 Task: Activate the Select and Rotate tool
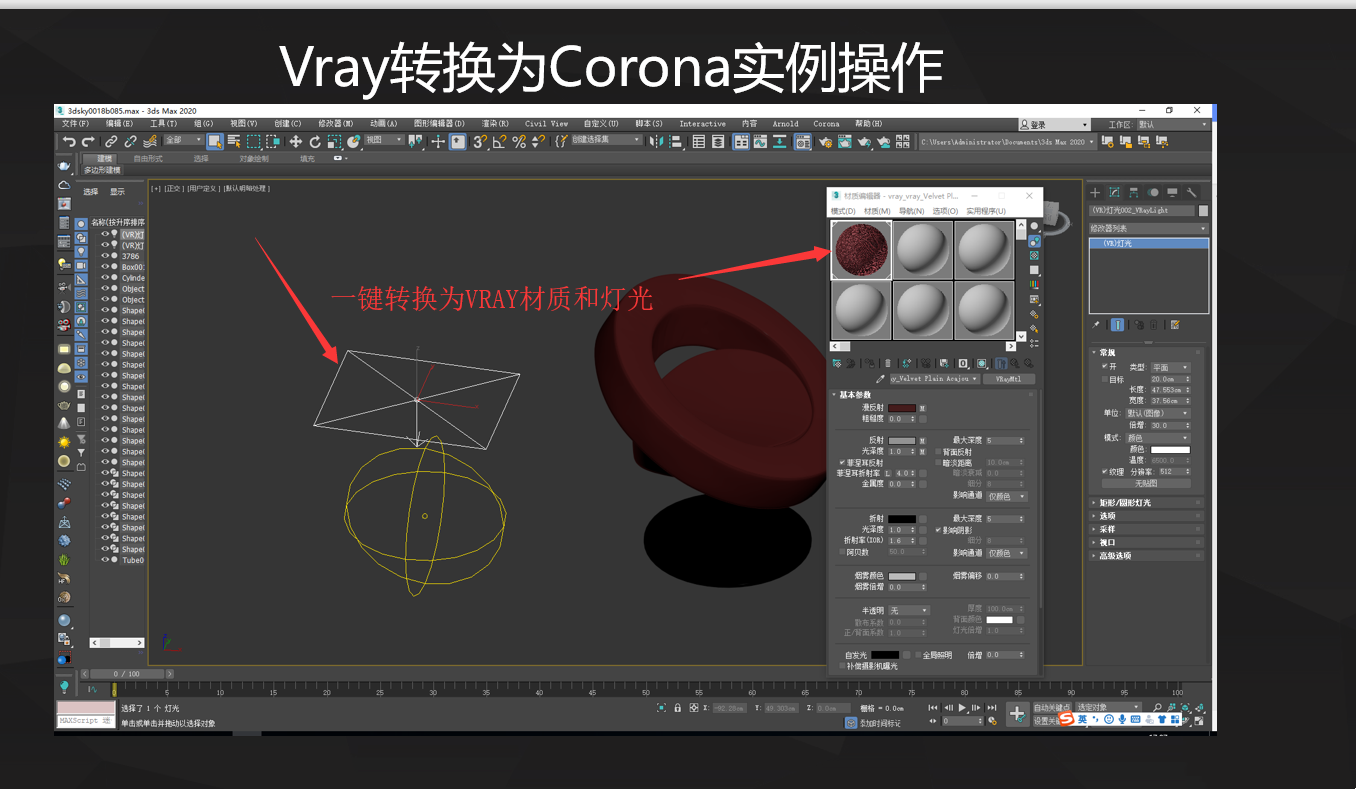click(315, 141)
